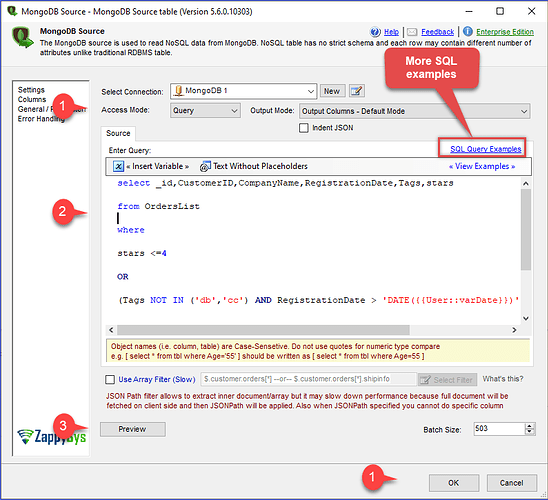Click the Feedback envelope icon
The width and height of the screenshot is (548, 500).
(x=412, y=32)
